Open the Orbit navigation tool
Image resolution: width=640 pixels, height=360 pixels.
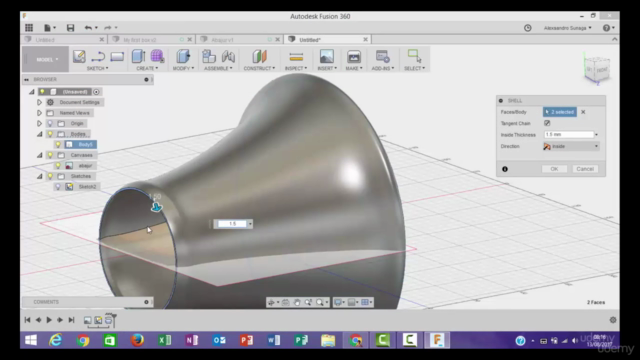click(x=272, y=302)
